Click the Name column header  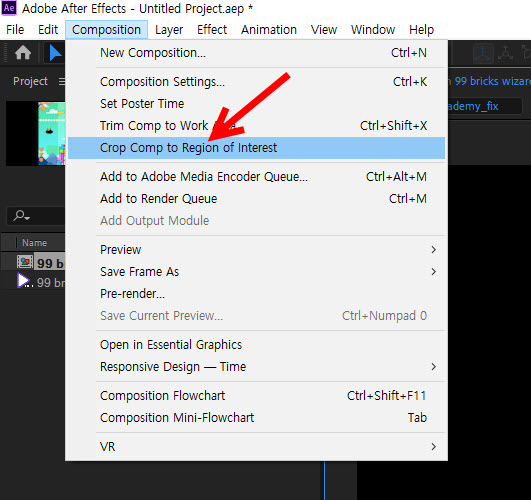pos(34,243)
